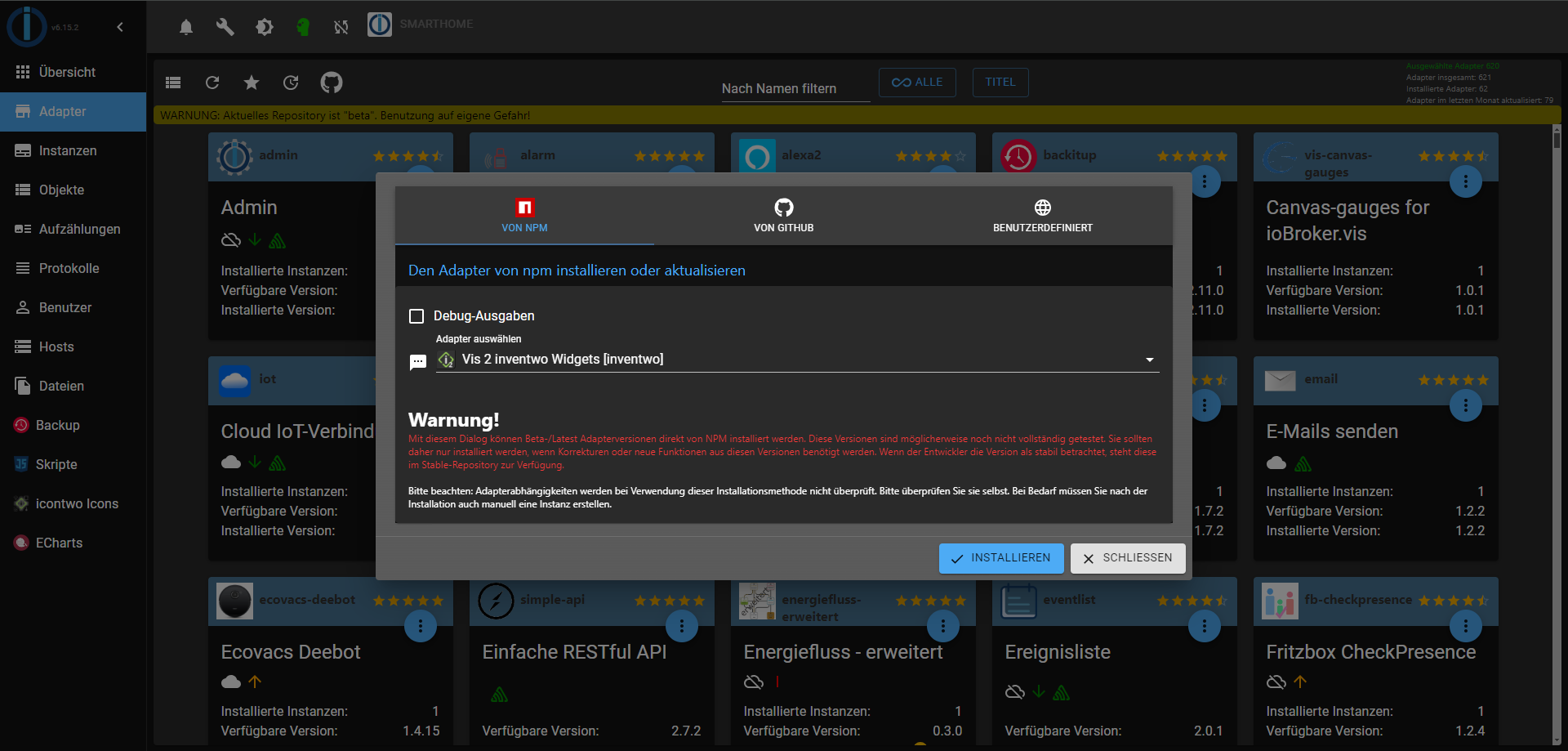Open Übersicht in the sidebar
The width and height of the screenshot is (1568, 751).
tap(73, 72)
